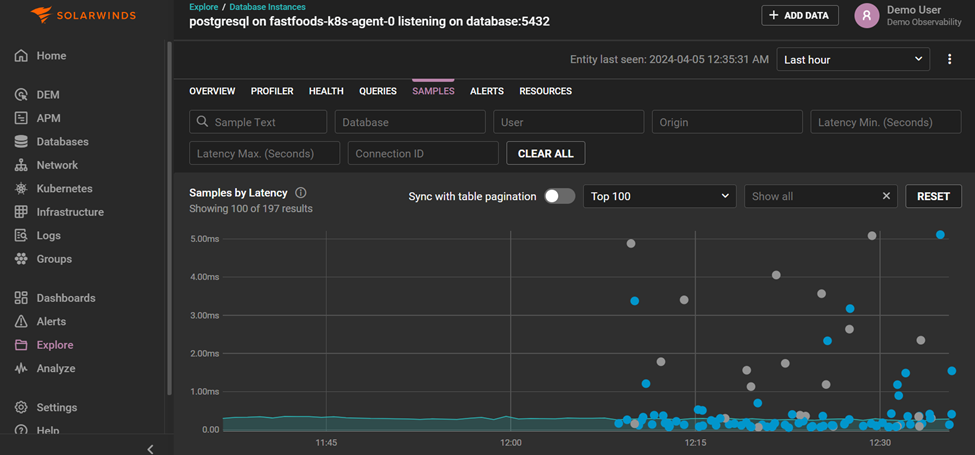
Task: Open the Network sidebar icon
Action: 21,165
